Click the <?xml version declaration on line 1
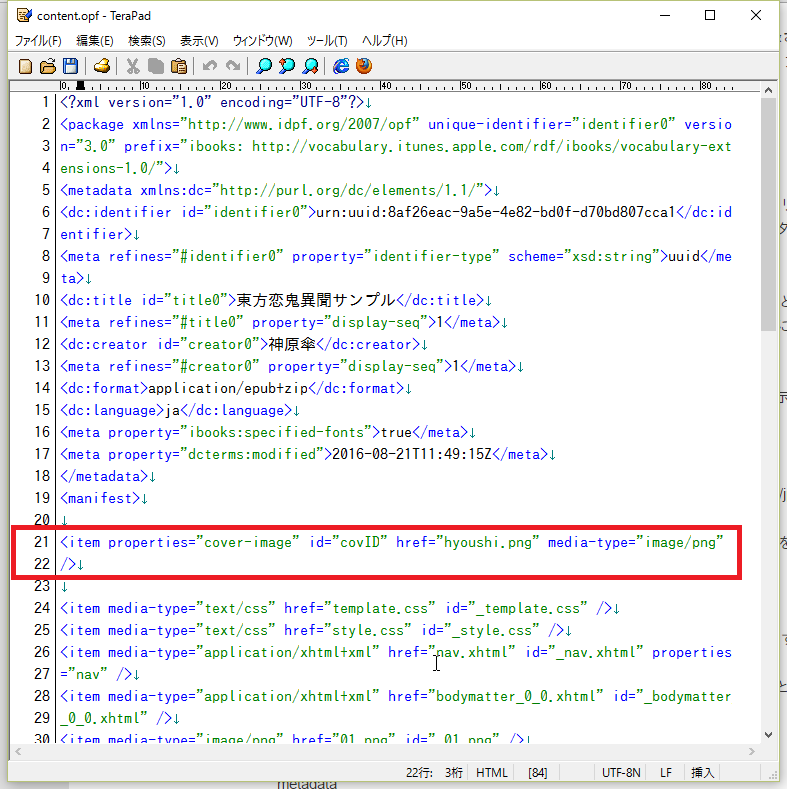Image resolution: width=787 pixels, height=789 pixels. coord(212,102)
